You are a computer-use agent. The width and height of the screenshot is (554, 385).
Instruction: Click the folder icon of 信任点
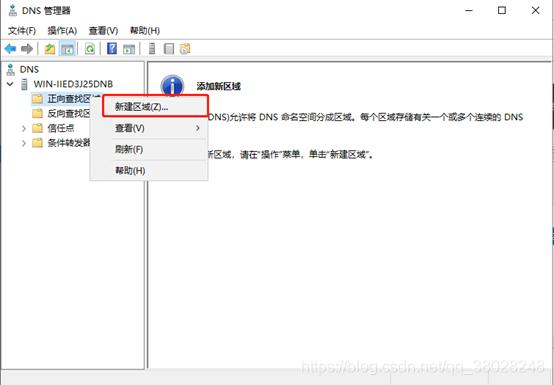tap(37, 128)
